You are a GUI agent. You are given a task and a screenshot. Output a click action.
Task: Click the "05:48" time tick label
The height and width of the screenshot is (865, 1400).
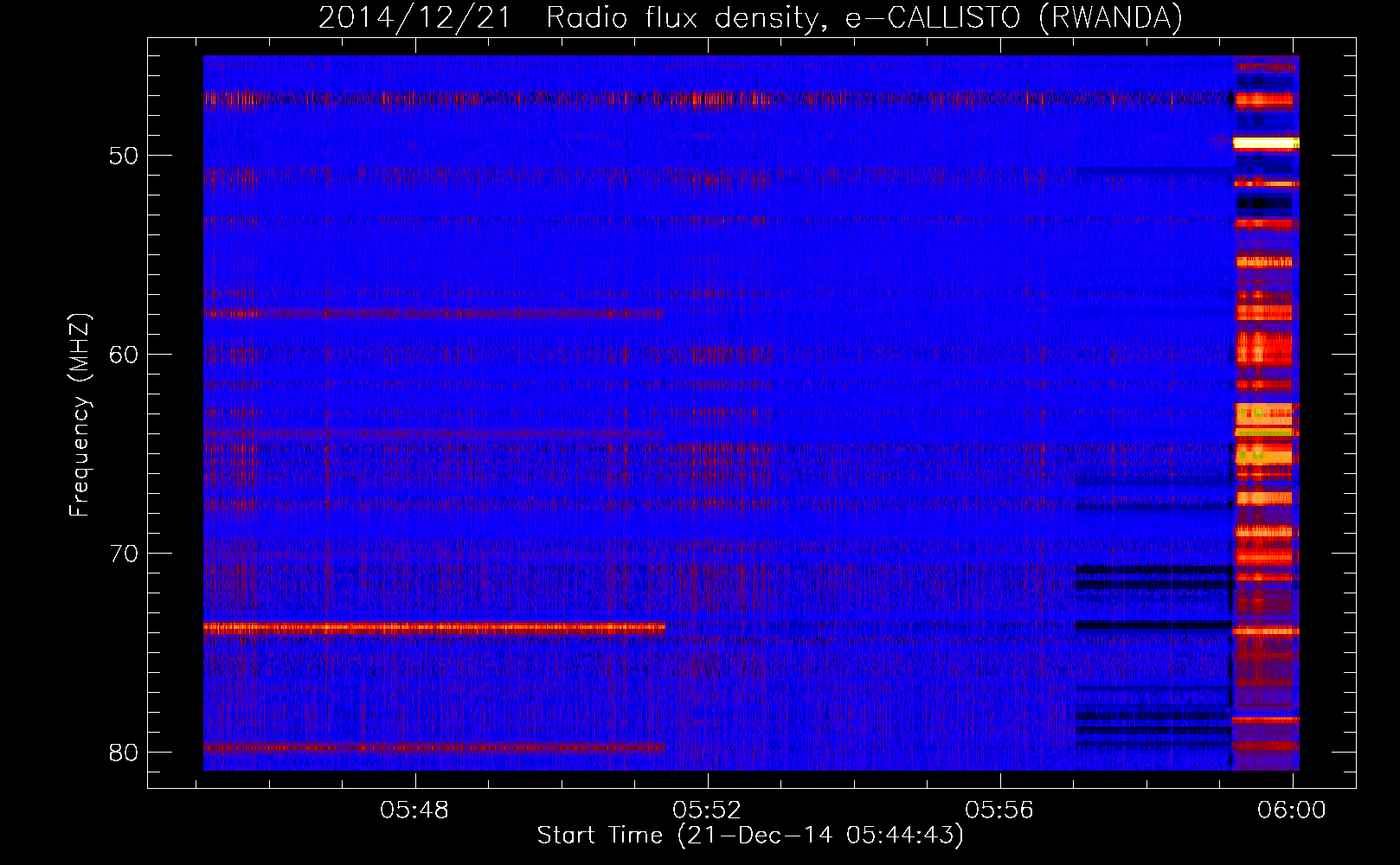415,811
